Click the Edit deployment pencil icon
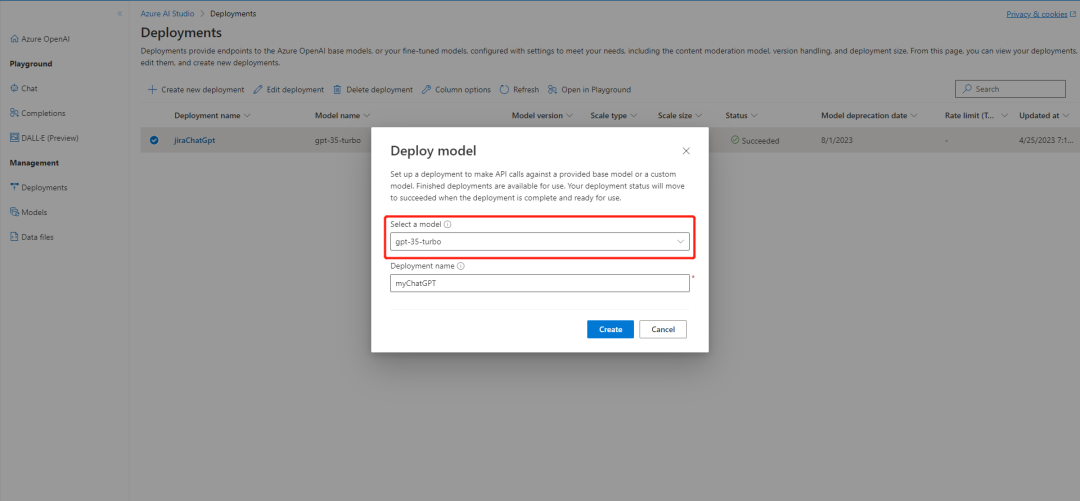 pos(258,90)
